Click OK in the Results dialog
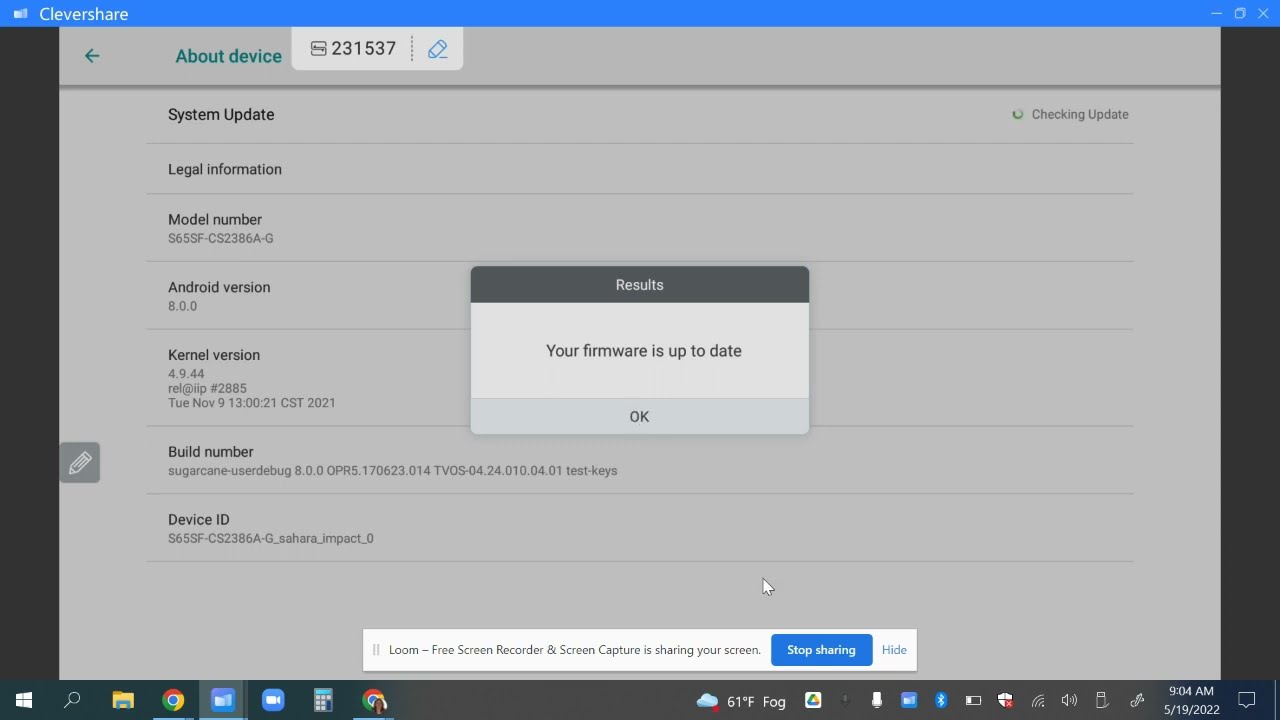Screen dimensions: 1280x720 pos(639,417)
